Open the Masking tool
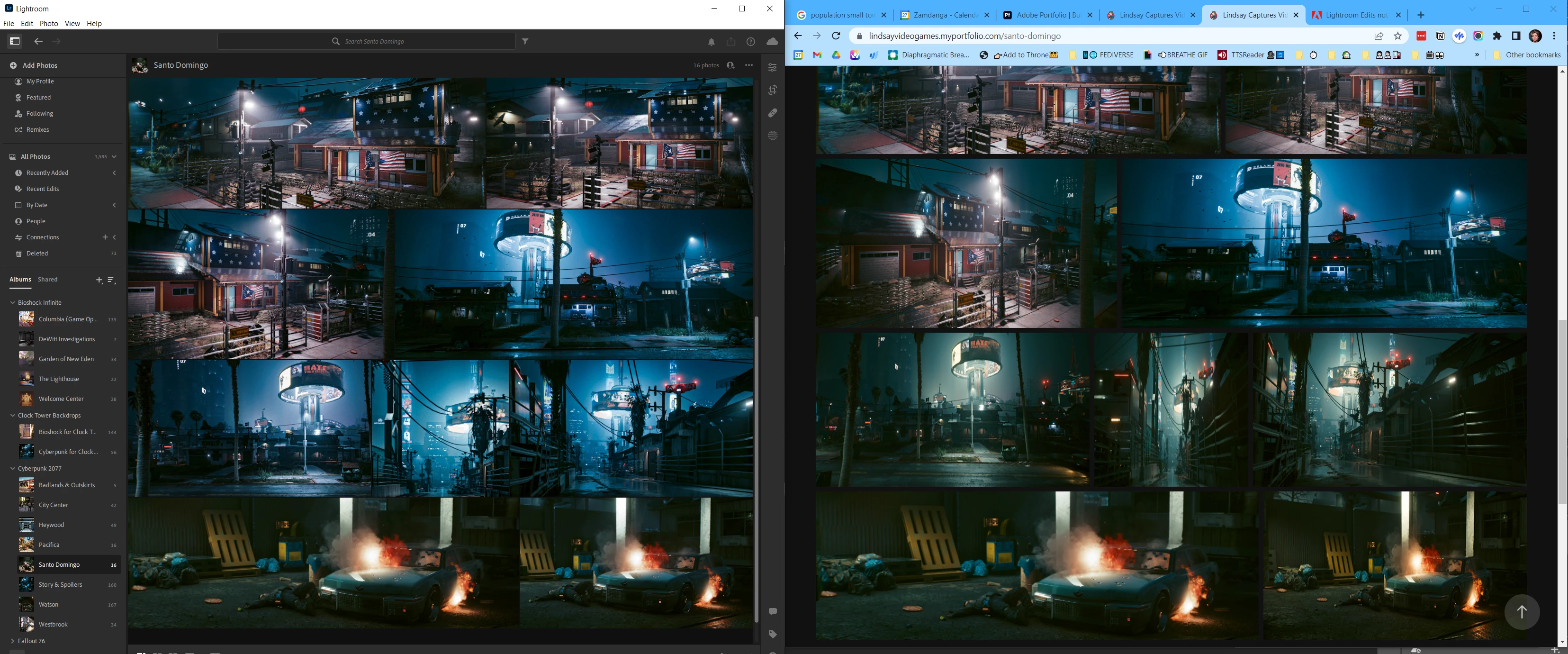The height and width of the screenshot is (654, 1568). pyautogui.click(x=773, y=135)
